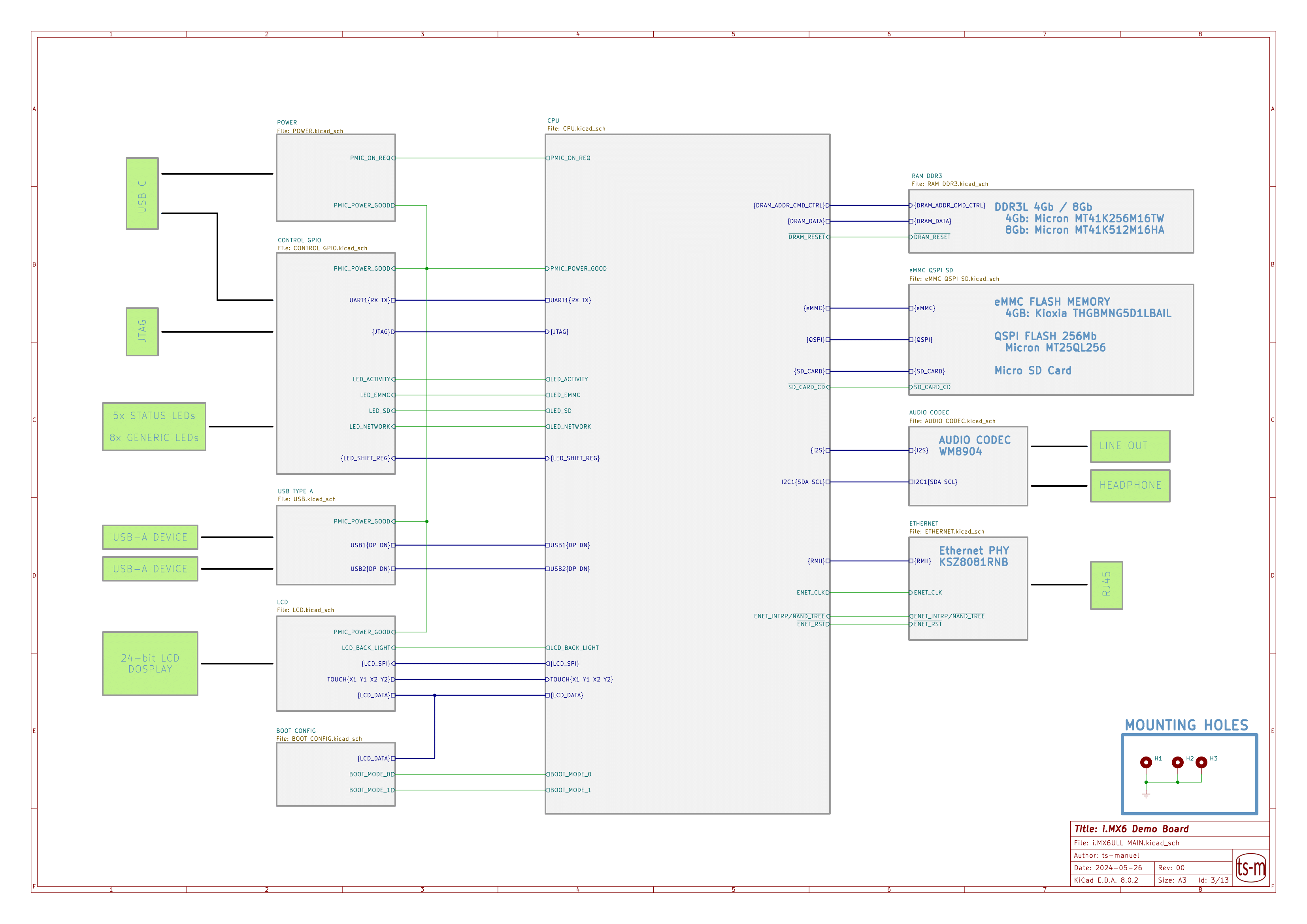Screen dimensions: 1307x924
Task: Click LED_NETWORK pin on CPU sheet
Action: pyautogui.click(x=569, y=427)
